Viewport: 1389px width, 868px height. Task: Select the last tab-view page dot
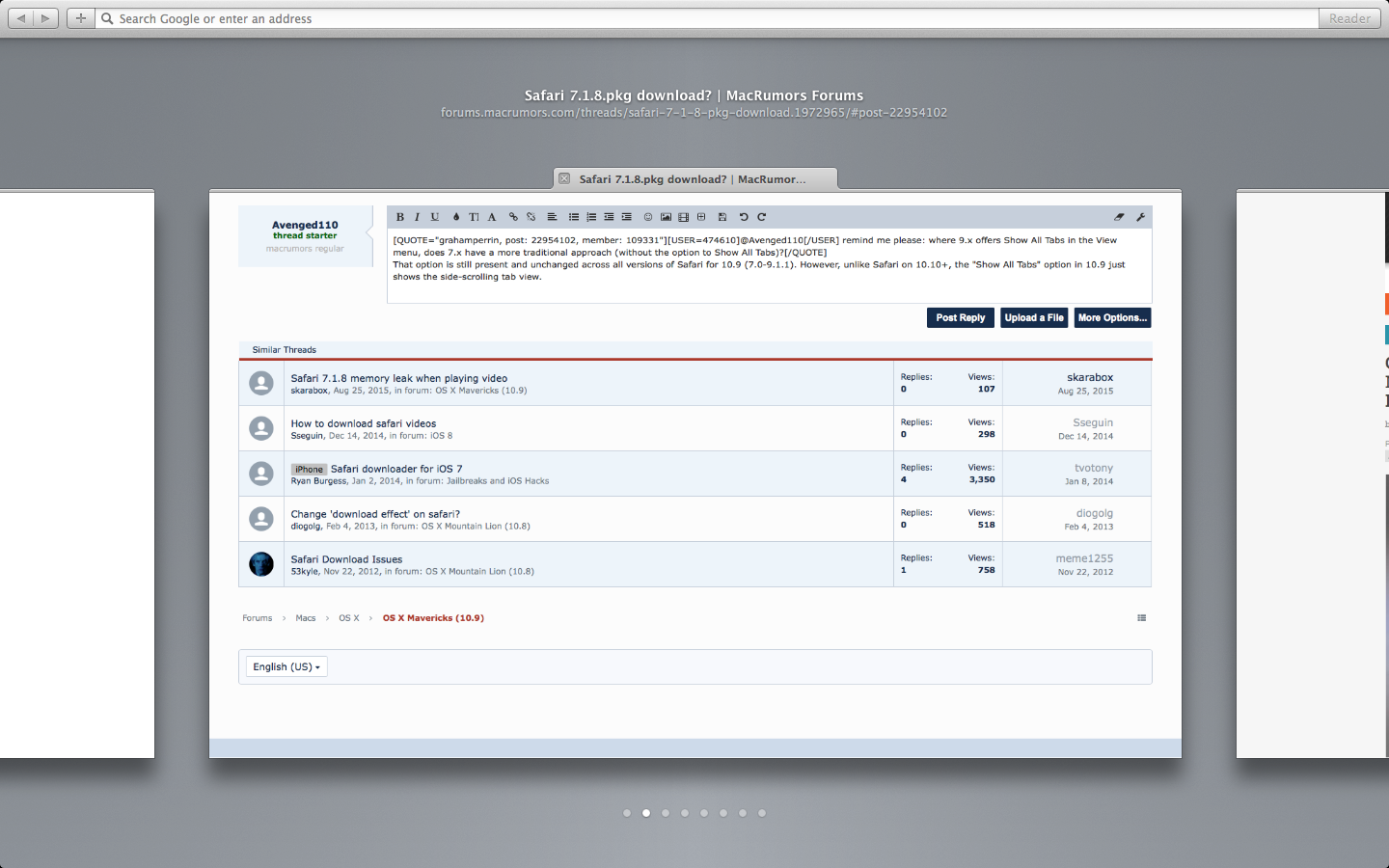click(x=762, y=813)
